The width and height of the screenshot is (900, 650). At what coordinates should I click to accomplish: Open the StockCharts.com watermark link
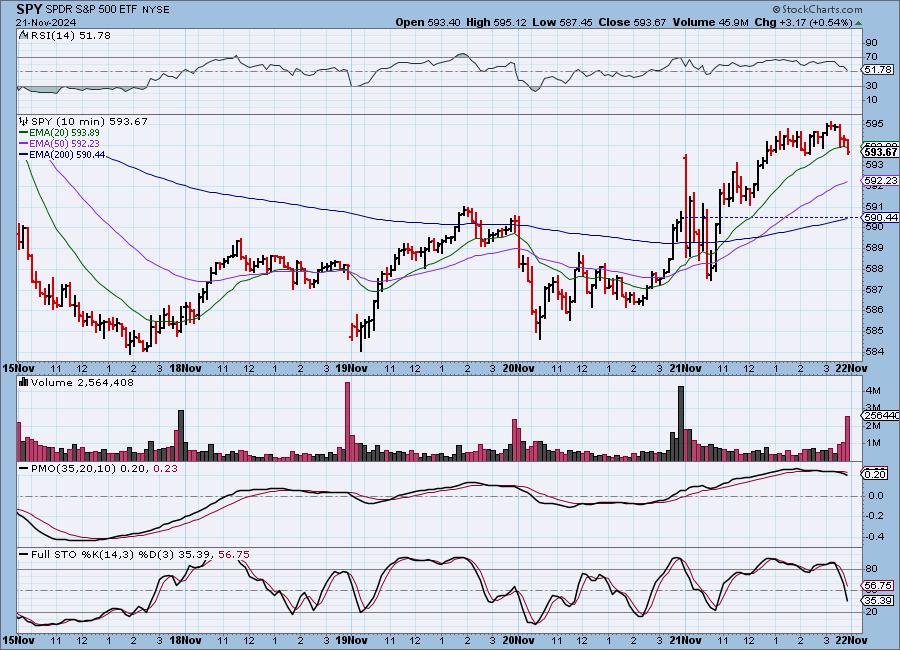coord(817,9)
